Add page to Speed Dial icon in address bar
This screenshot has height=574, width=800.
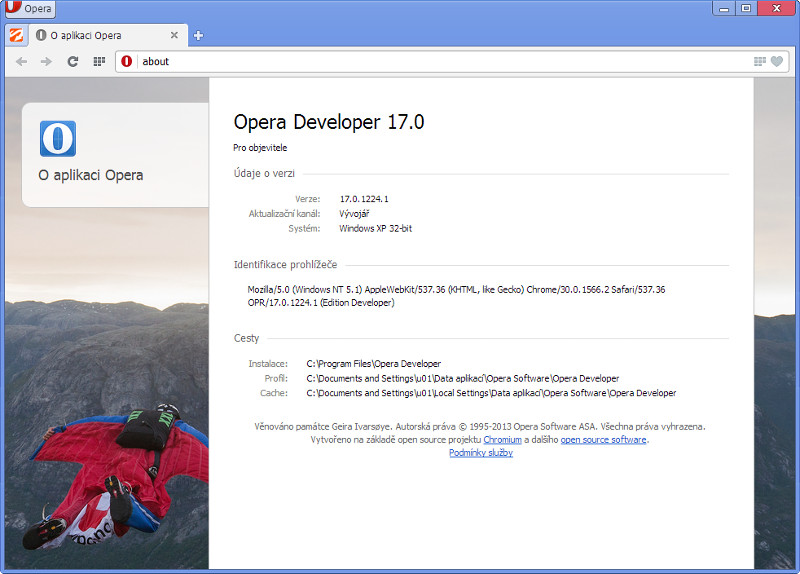pos(760,61)
